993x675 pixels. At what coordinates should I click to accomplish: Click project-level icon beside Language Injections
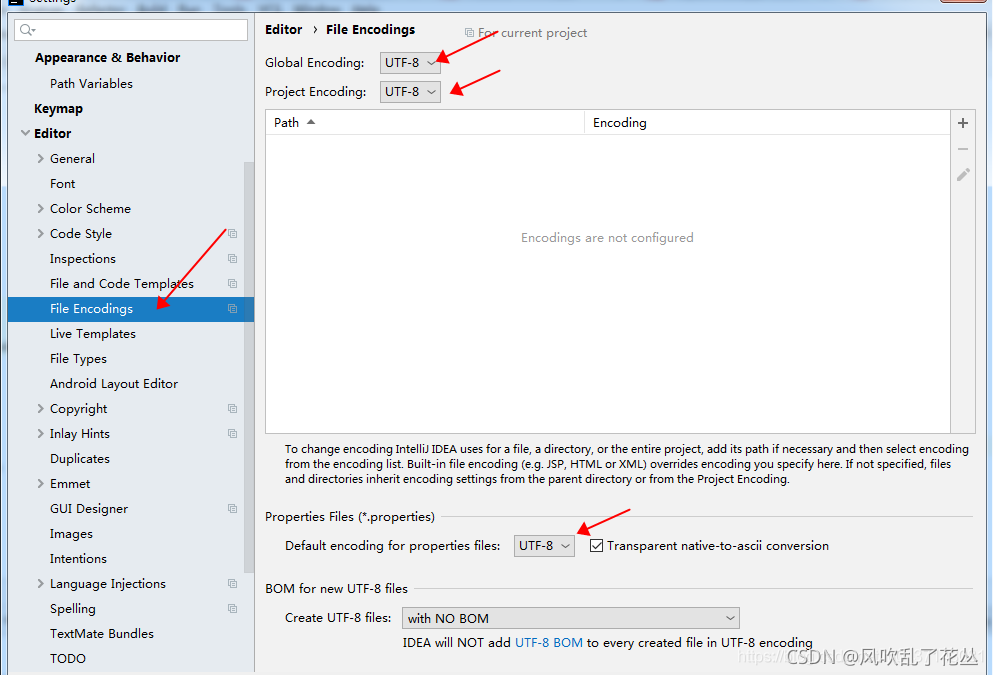(x=232, y=583)
